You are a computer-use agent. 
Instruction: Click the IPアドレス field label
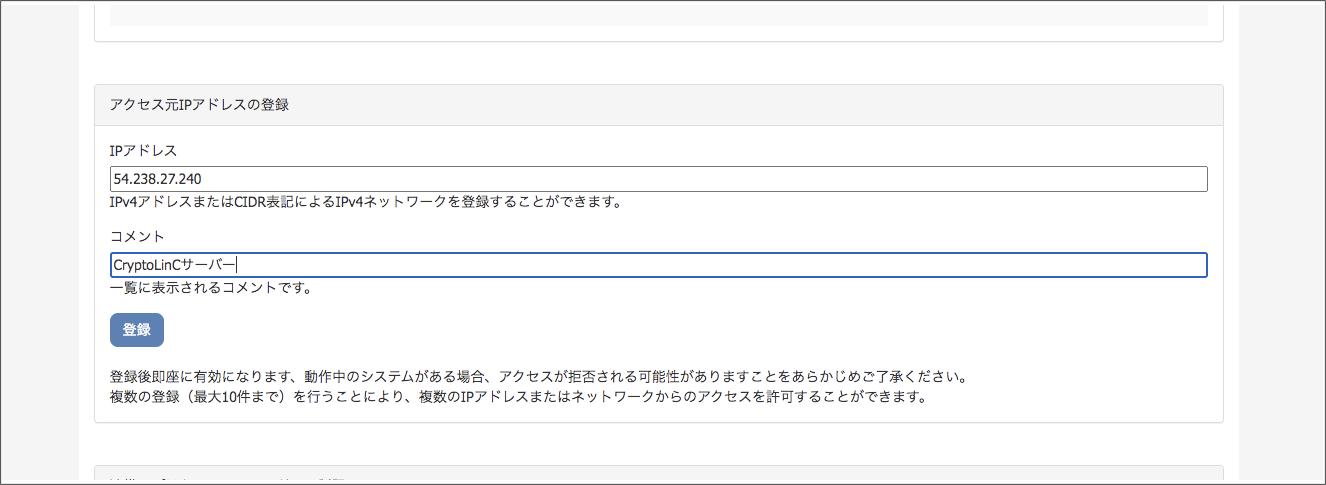(x=143, y=150)
